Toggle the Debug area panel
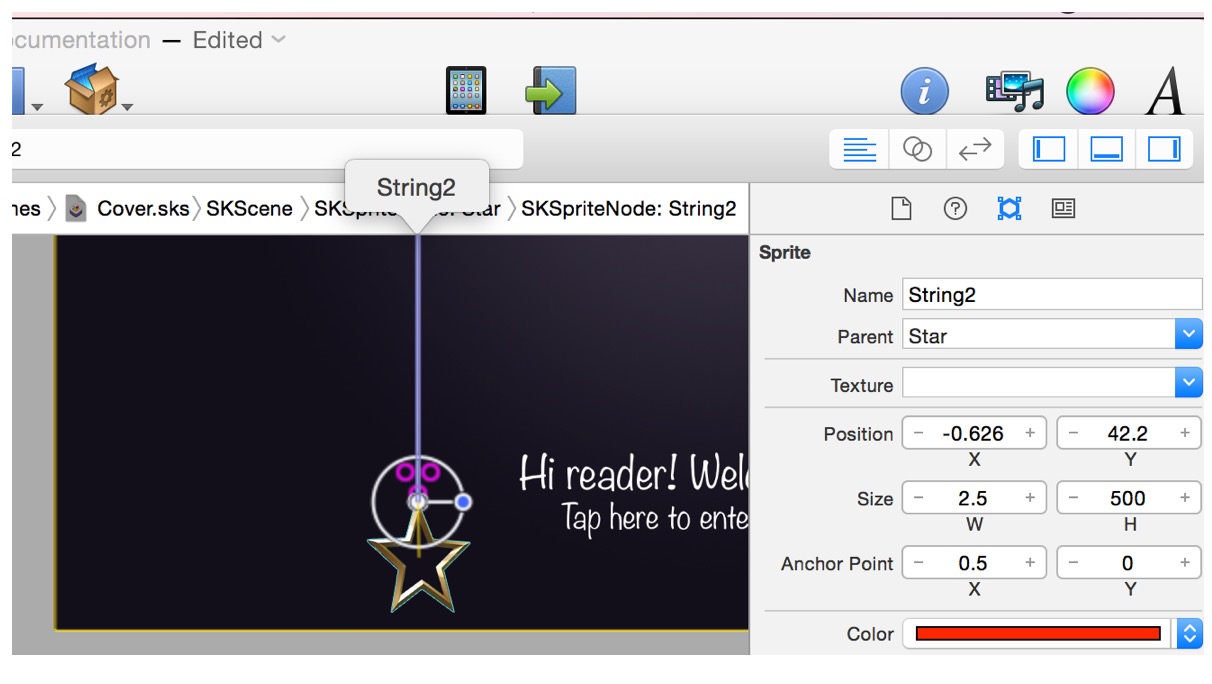 pos(1106,150)
